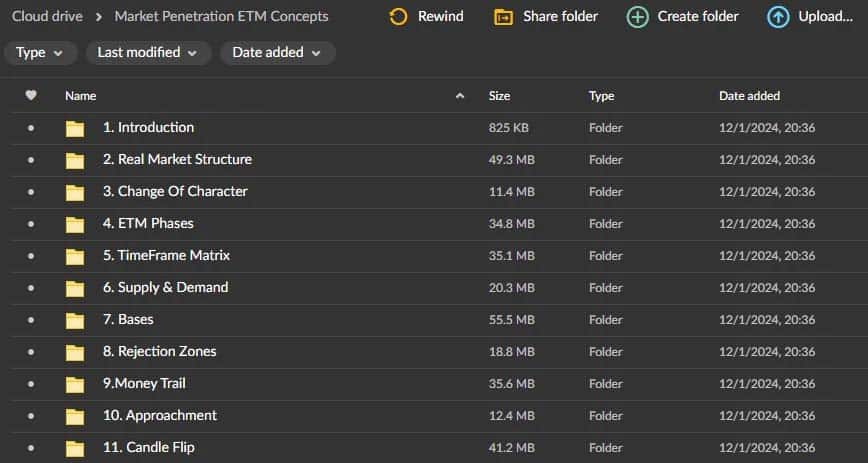
Task: Click the Rewind clock icon
Action: click(x=398, y=16)
